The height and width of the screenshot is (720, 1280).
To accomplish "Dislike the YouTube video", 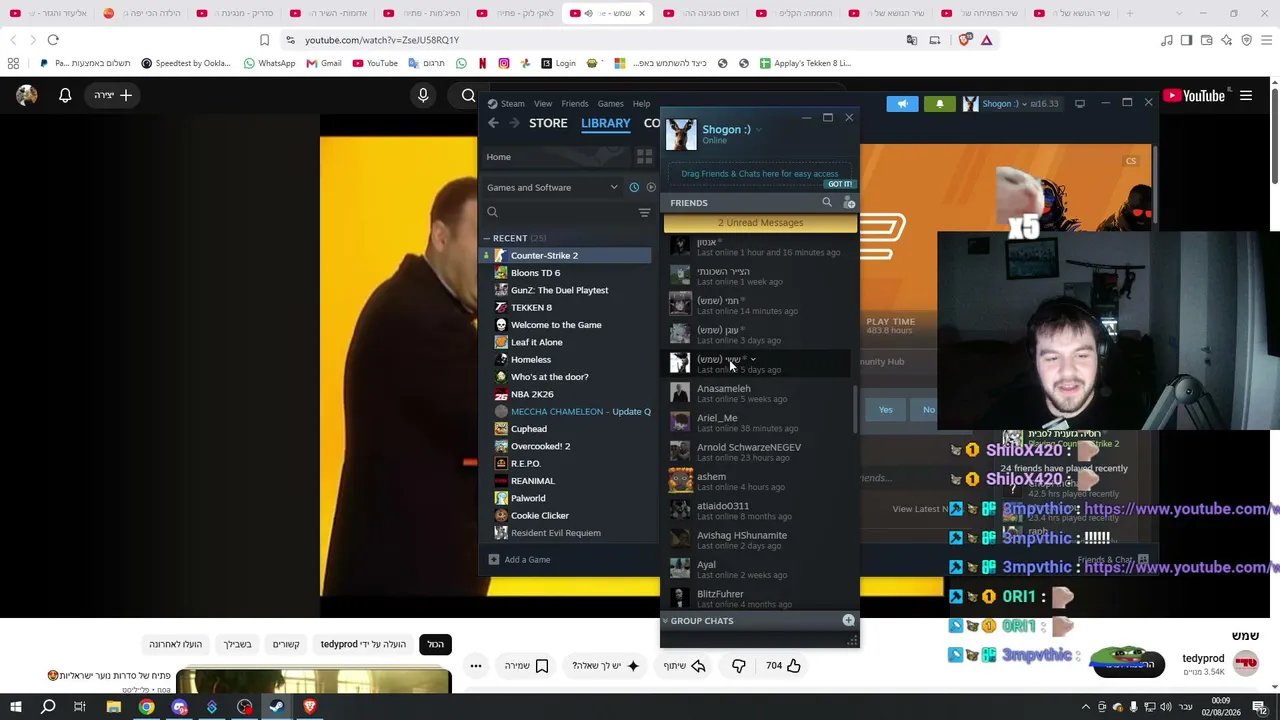I will [739, 665].
